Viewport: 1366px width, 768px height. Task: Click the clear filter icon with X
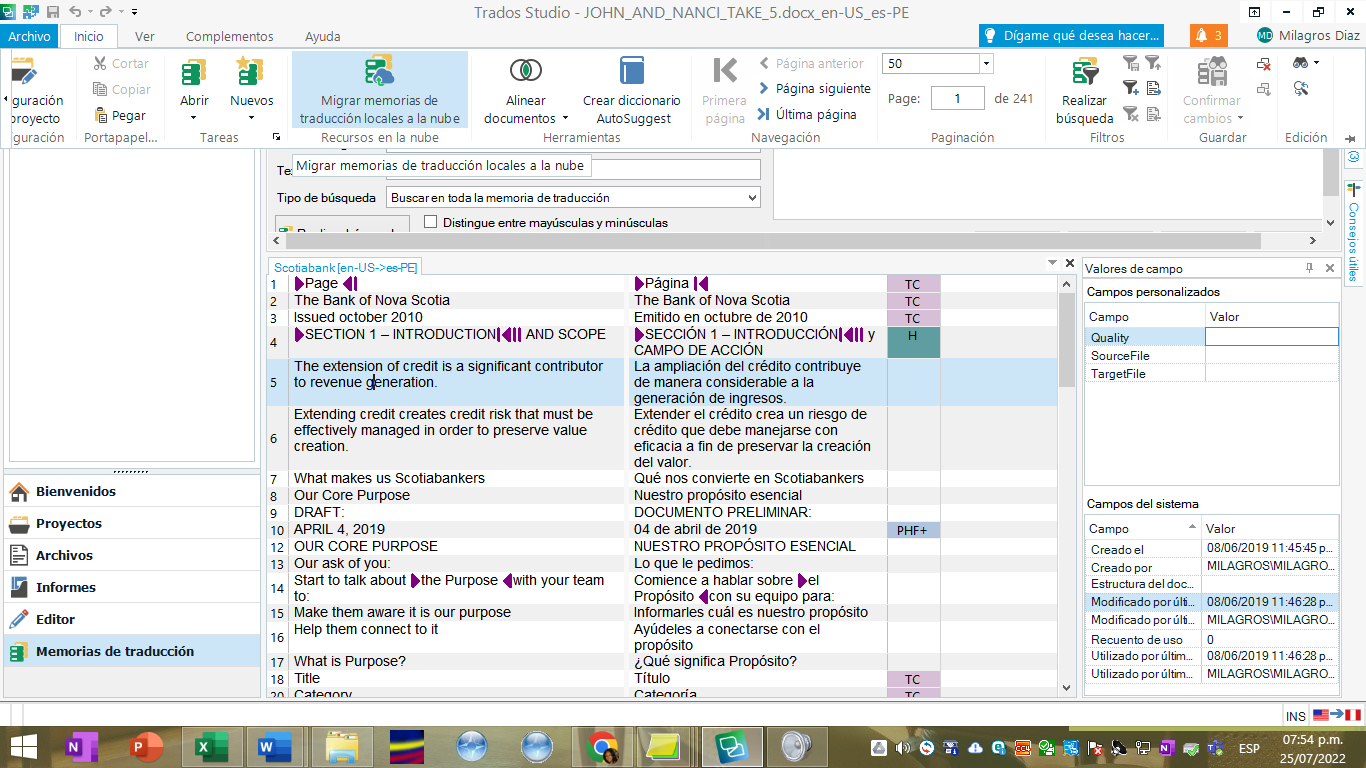tap(1131, 112)
